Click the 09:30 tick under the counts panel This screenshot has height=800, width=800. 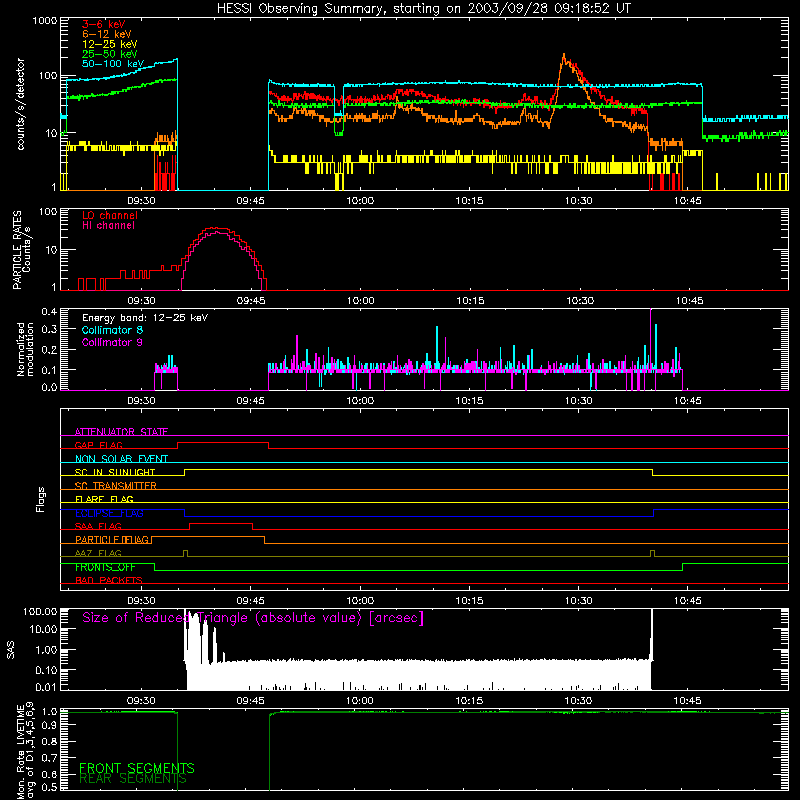click(141, 201)
